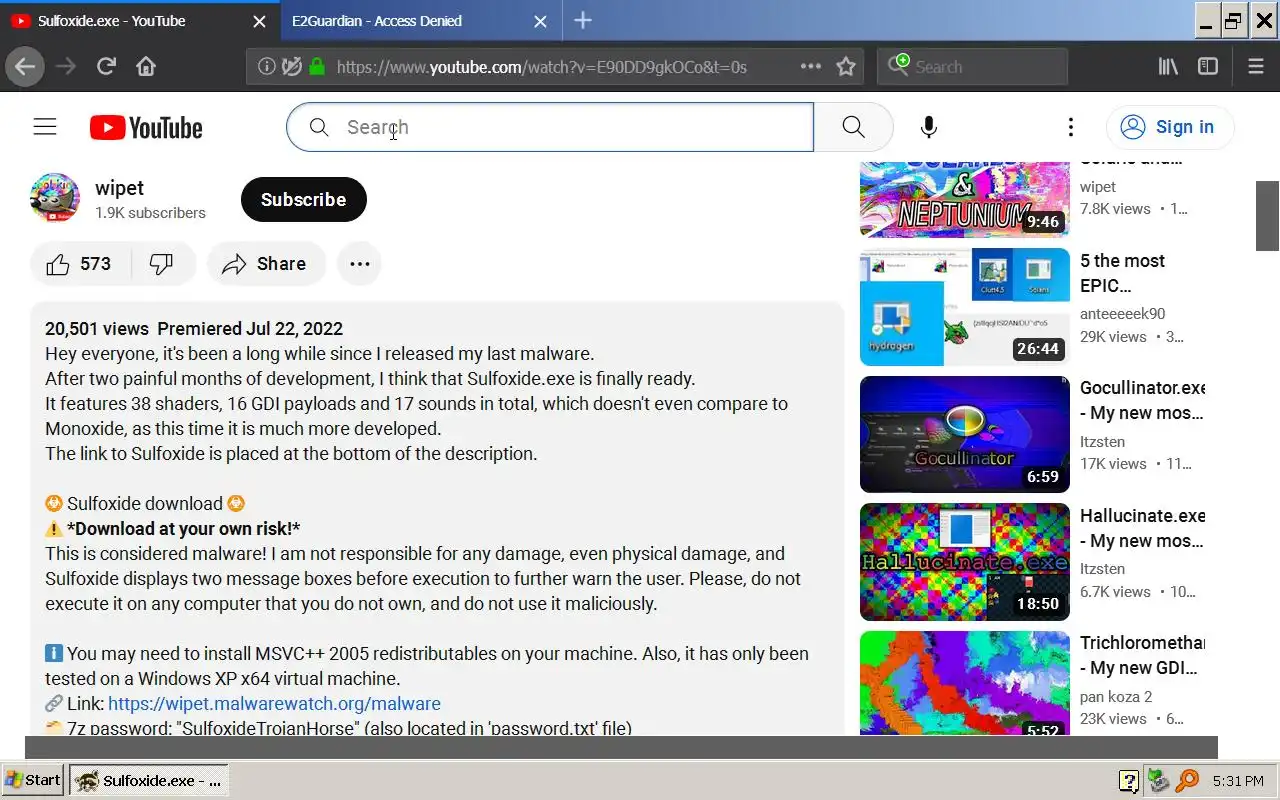Viewport: 1280px width, 800px height.
Task: Open the Firefox hamburger menu
Action: pyautogui.click(x=1256, y=67)
